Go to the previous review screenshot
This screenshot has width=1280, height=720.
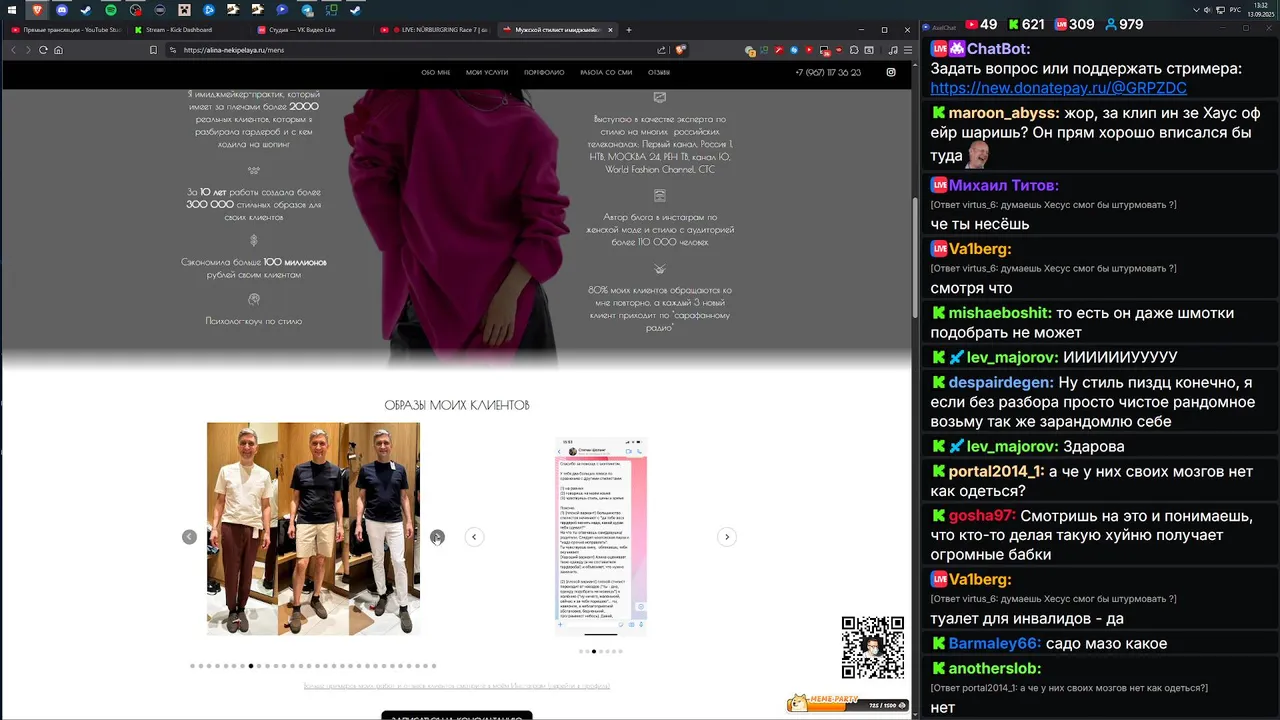475,537
